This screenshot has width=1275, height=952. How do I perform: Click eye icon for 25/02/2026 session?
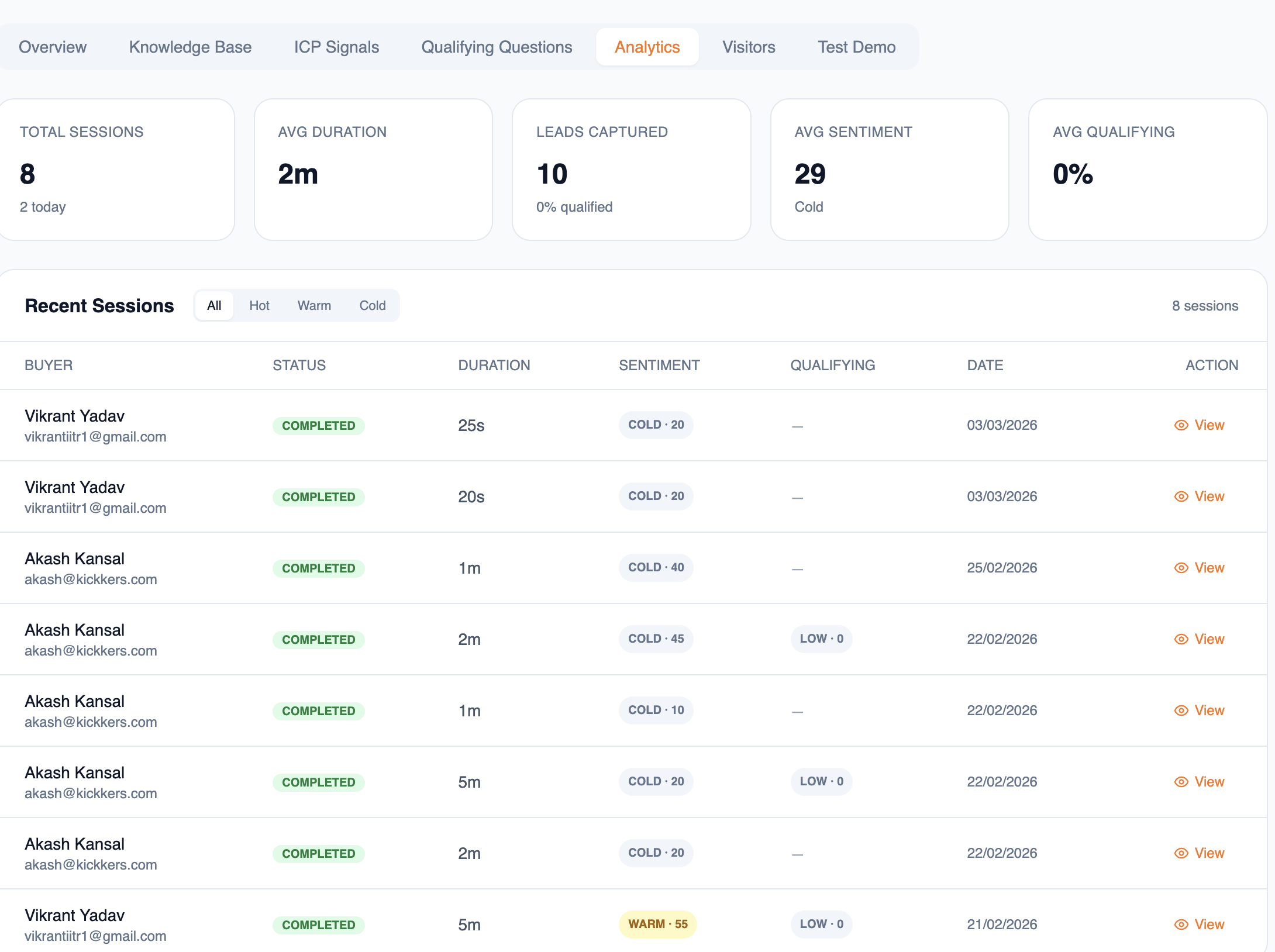1181,568
